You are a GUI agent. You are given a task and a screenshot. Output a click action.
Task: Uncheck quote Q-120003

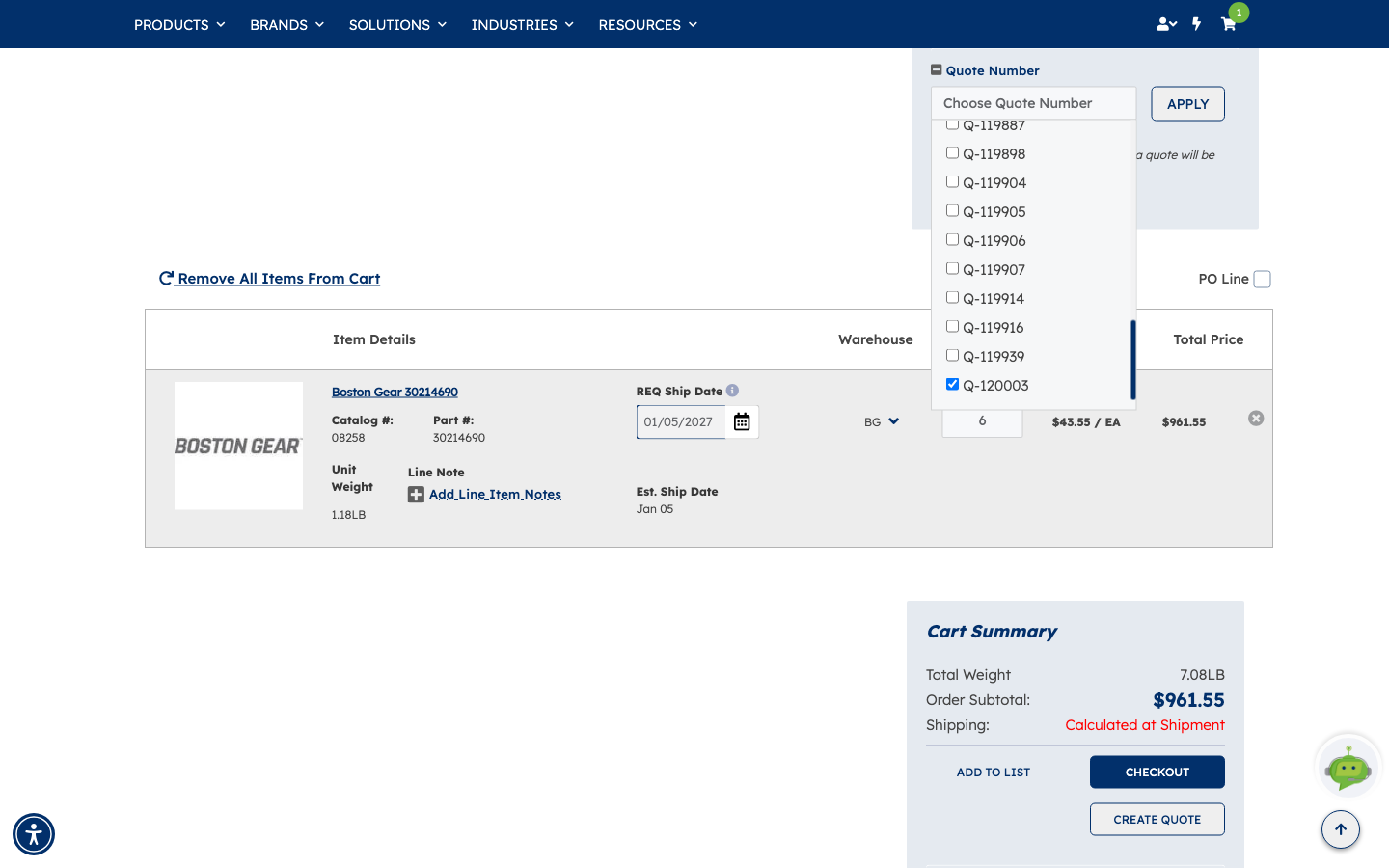click(x=952, y=384)
